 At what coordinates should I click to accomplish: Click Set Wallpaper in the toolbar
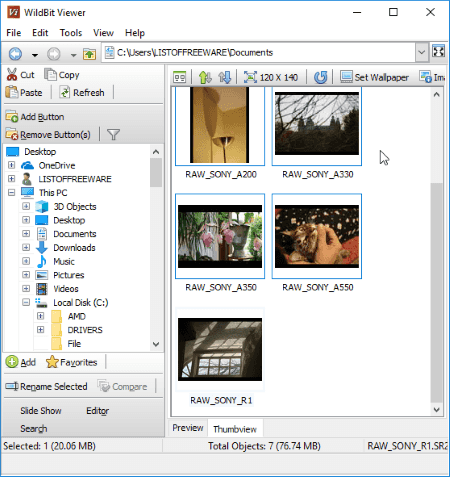[x=374, y=77]
